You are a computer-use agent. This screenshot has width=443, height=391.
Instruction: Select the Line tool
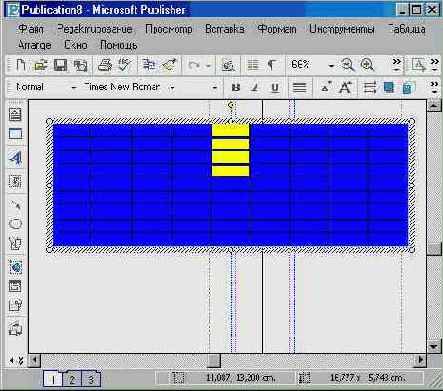click(x=15, y=204)
